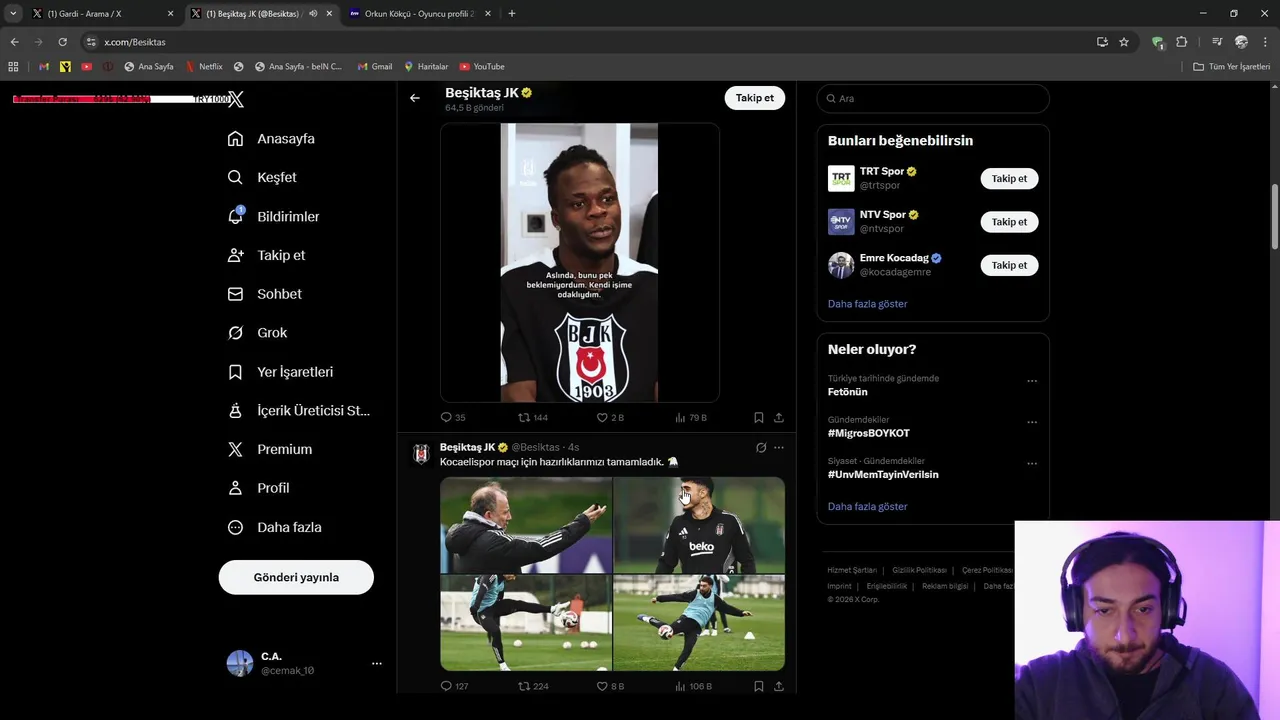Click the x.com/Besiktas address bar
1280x720 pixels.
[x=590, y=42]
